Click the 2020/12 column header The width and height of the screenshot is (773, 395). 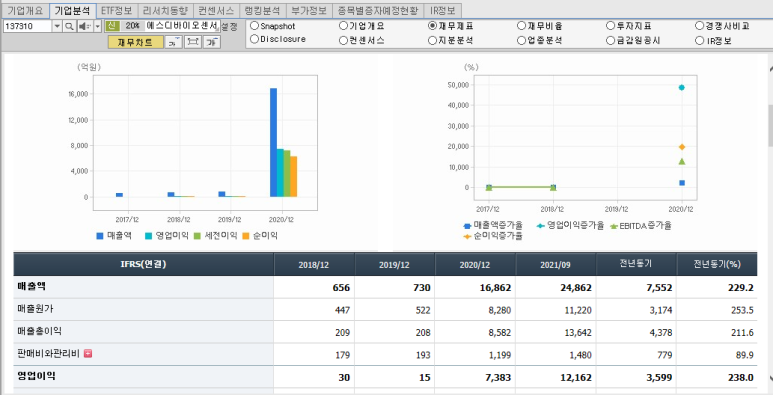[x=475, y=264]
